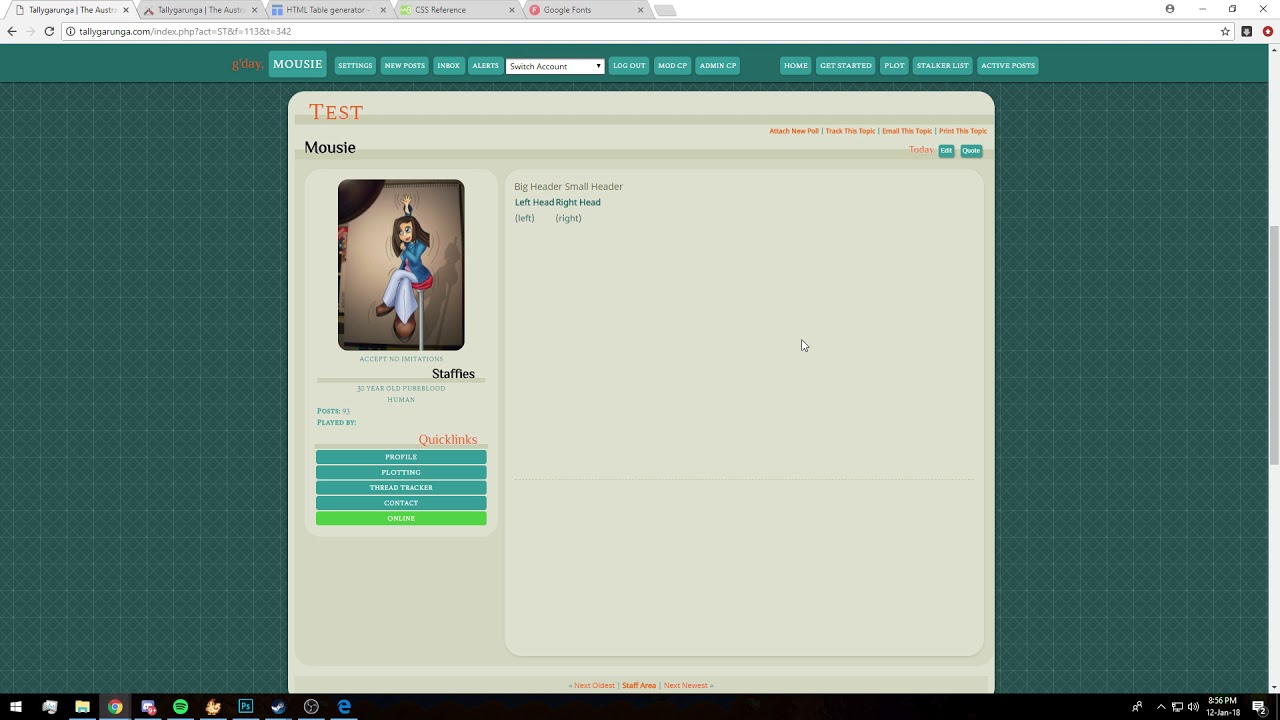Viewport: 1280px width, 720px height.
Task: Click green Online status button
Action: click(401, 518)
